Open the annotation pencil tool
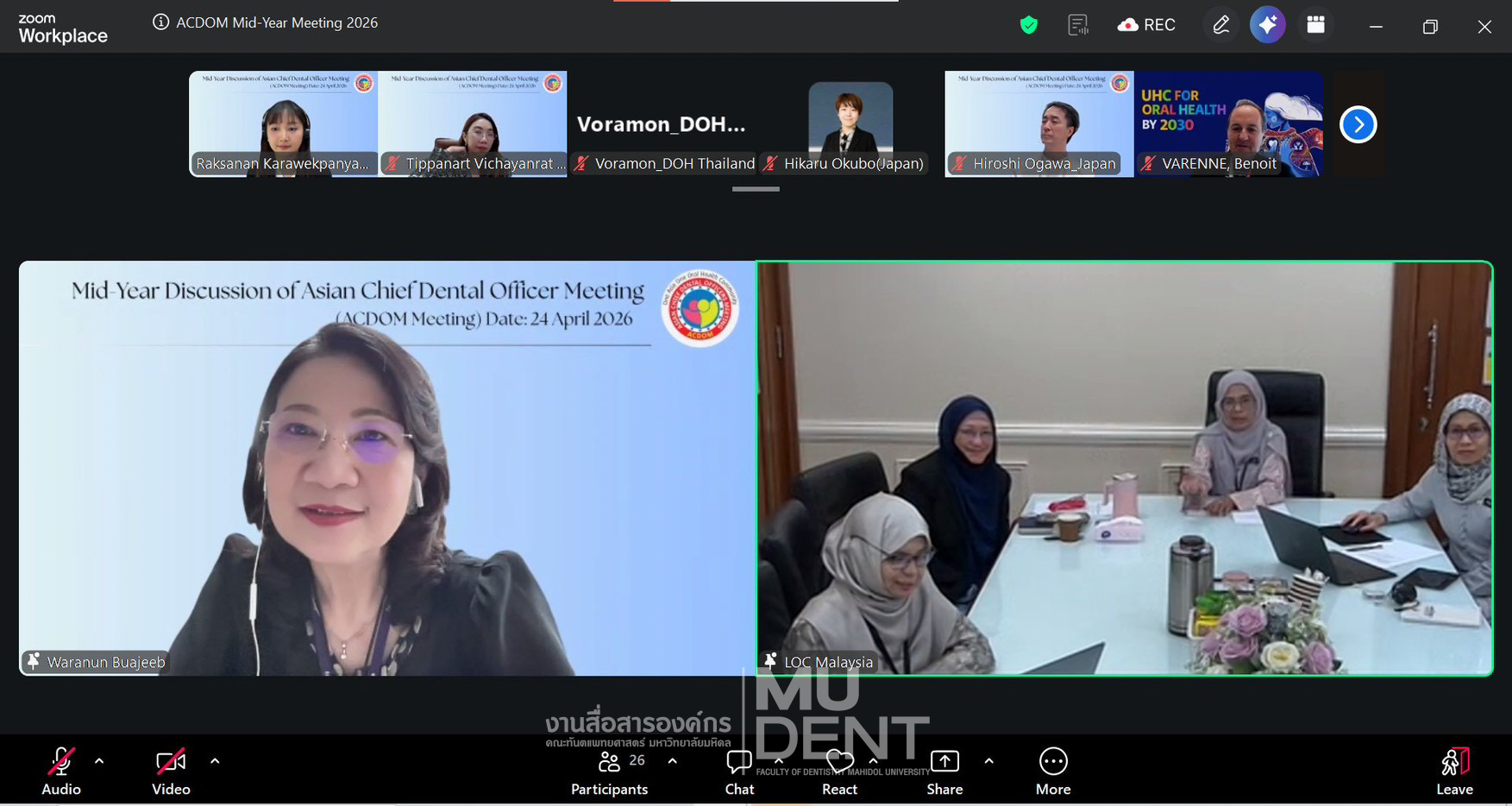Screen dimensions: 1512x806 click(x=1220, y=25)
